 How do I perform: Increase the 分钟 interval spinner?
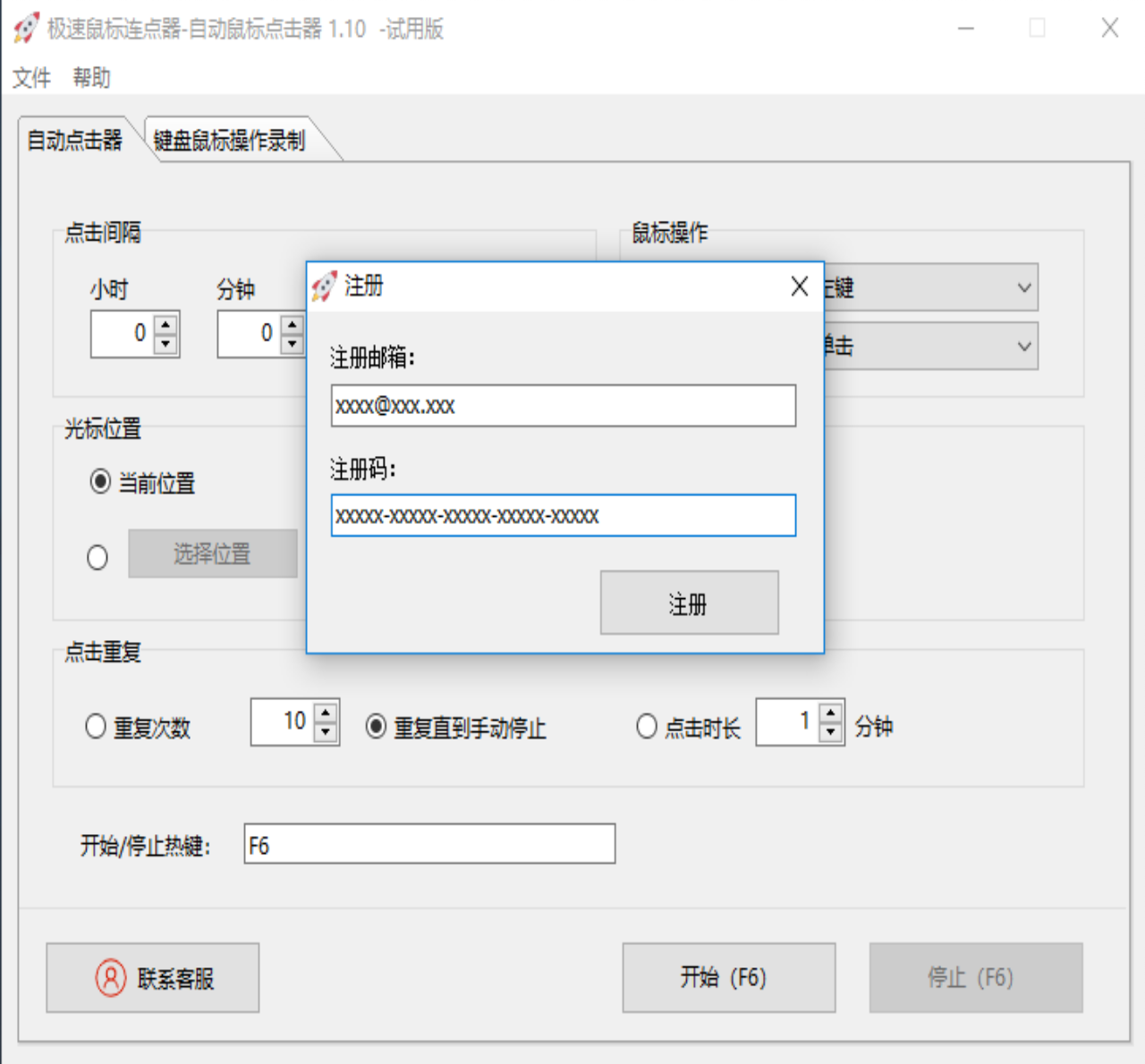293,325
